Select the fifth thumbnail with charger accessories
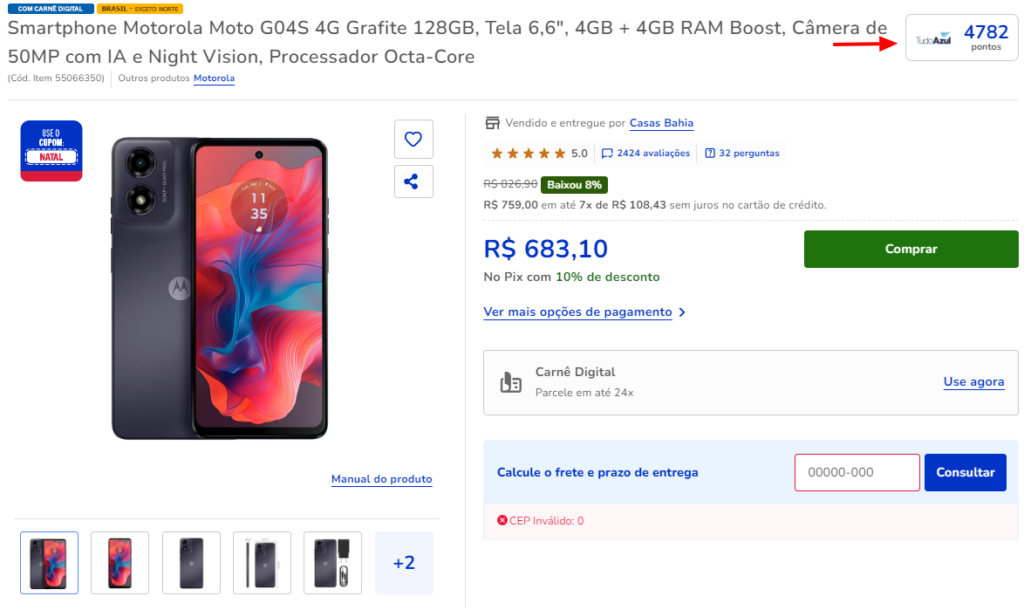Viewport: 1024px width, 610px height. pos(332,563)
